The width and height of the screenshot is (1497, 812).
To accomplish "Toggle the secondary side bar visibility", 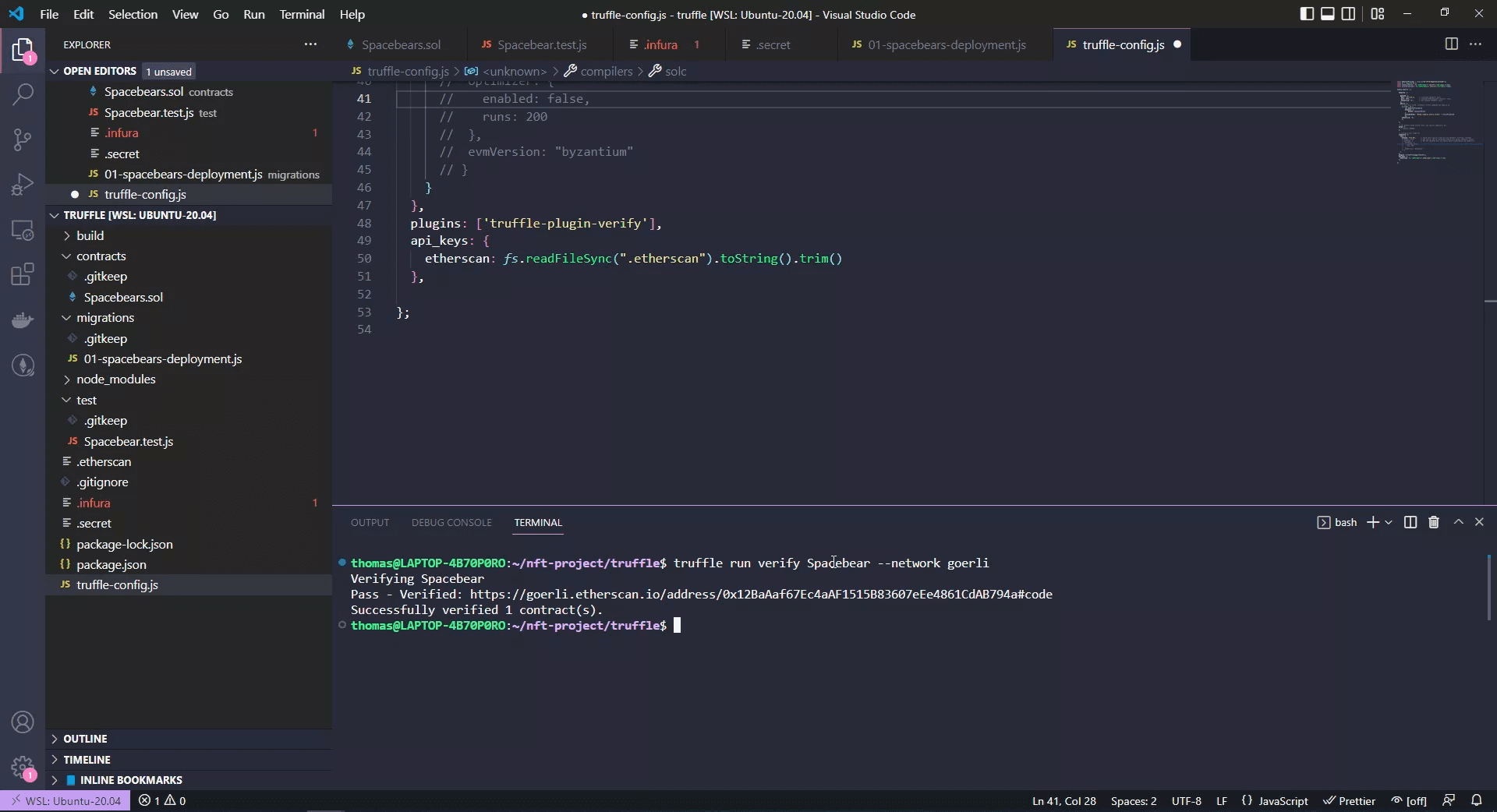I will coord(1348,14).
